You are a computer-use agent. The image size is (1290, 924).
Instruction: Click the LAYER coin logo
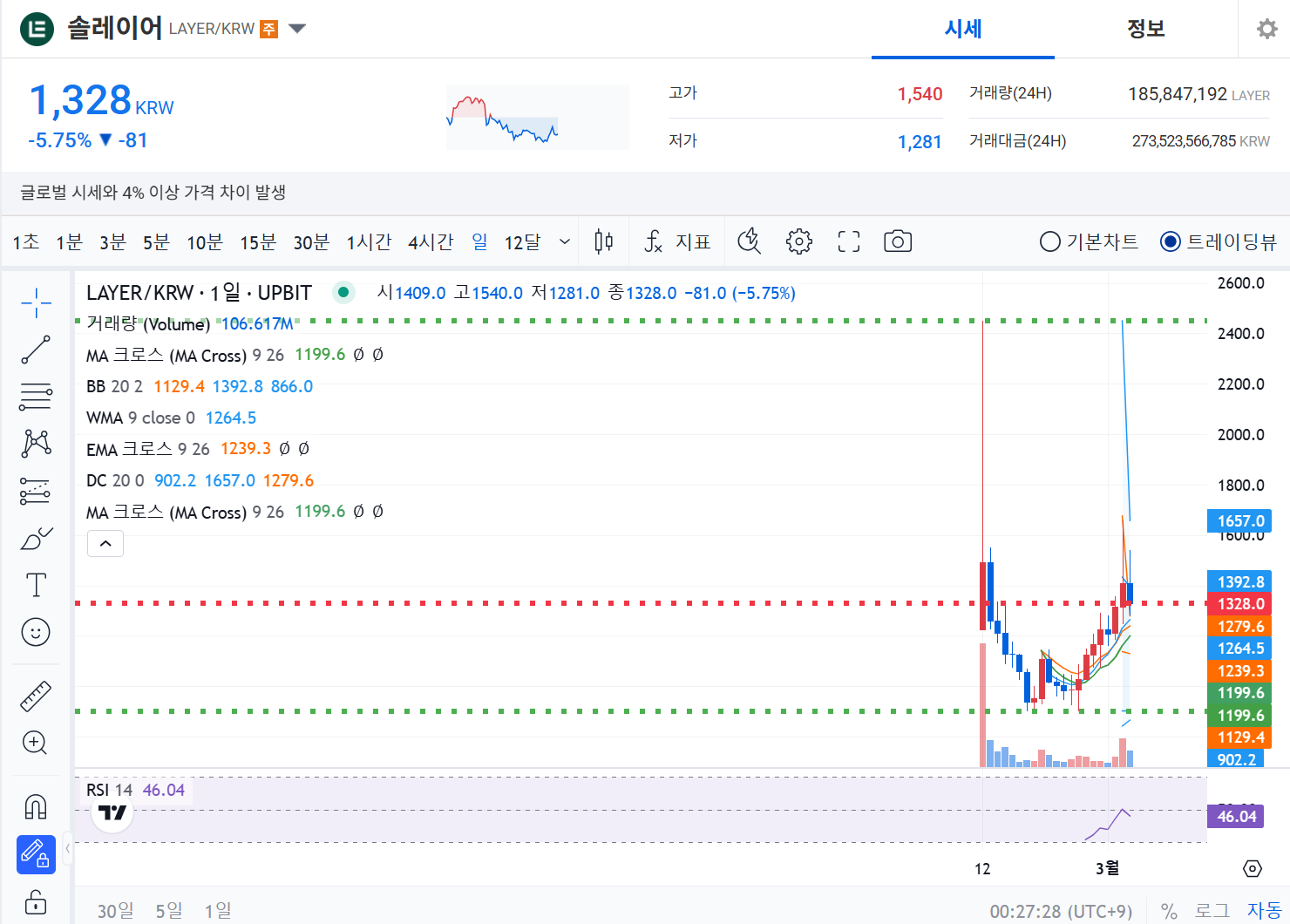coord(37,29)
